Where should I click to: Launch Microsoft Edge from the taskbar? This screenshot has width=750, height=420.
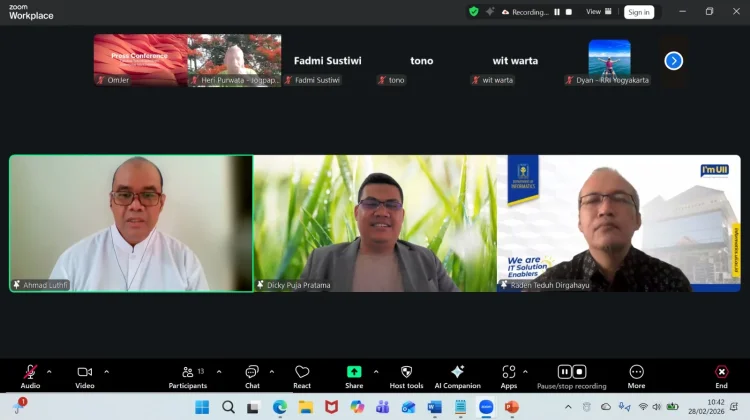(279, 407)
